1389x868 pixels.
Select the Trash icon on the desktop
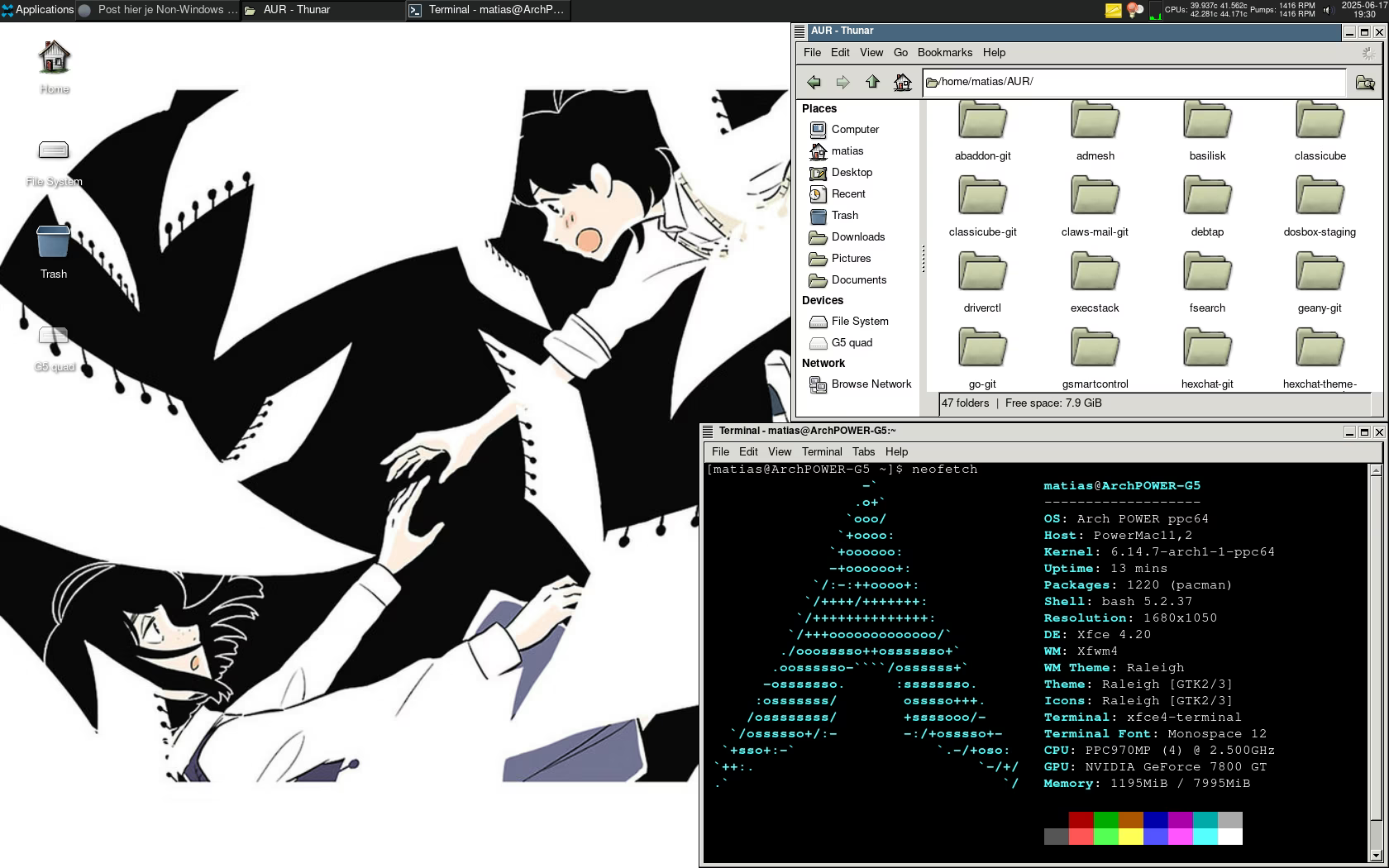54,252
